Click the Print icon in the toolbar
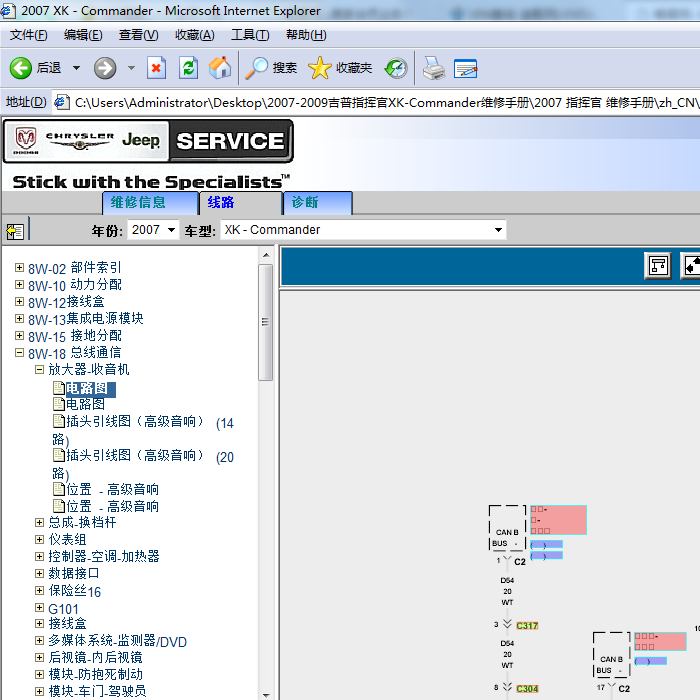 [433, 68]
